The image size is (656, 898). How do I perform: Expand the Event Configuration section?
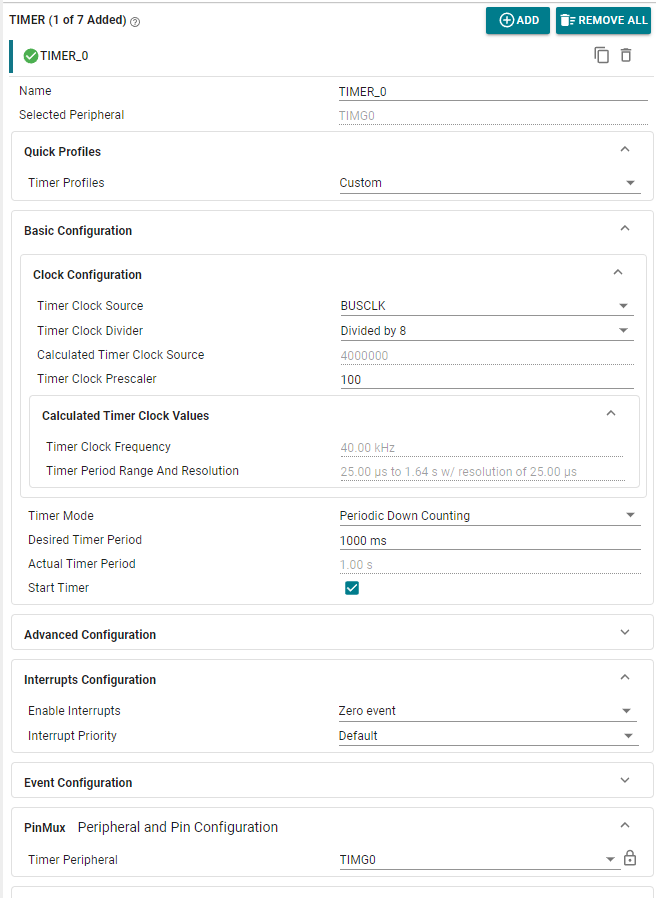pyautogui.click(x=625, y=781)
